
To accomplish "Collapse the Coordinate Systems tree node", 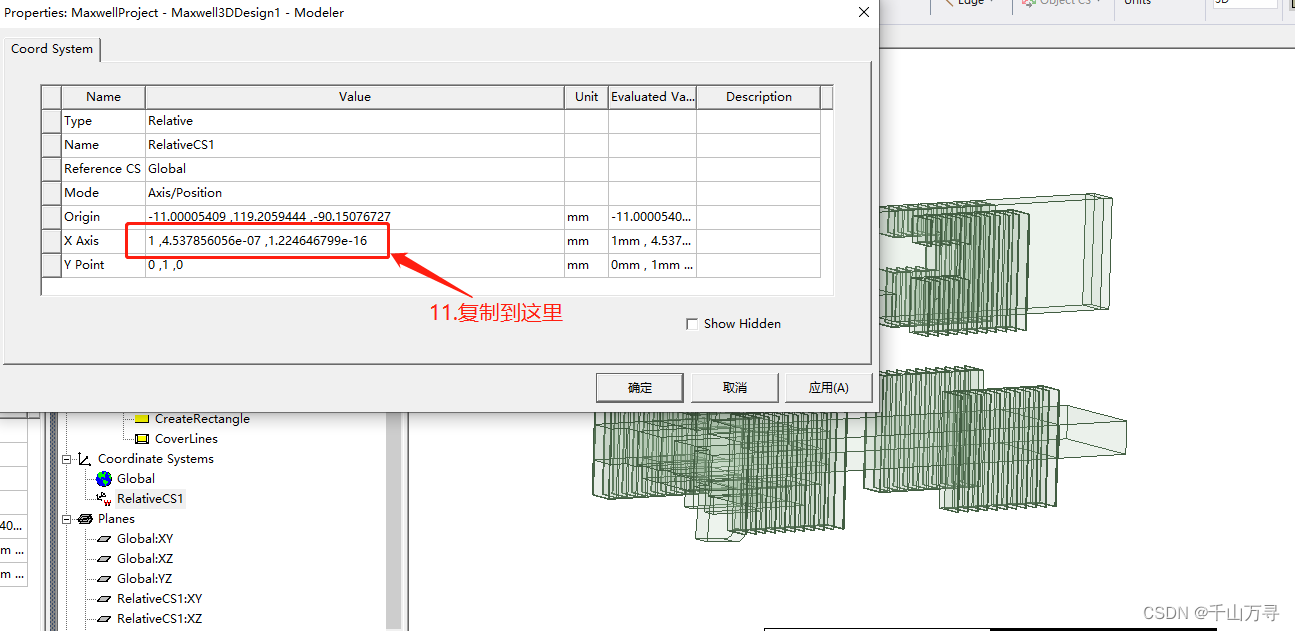I will coord(67,459).
